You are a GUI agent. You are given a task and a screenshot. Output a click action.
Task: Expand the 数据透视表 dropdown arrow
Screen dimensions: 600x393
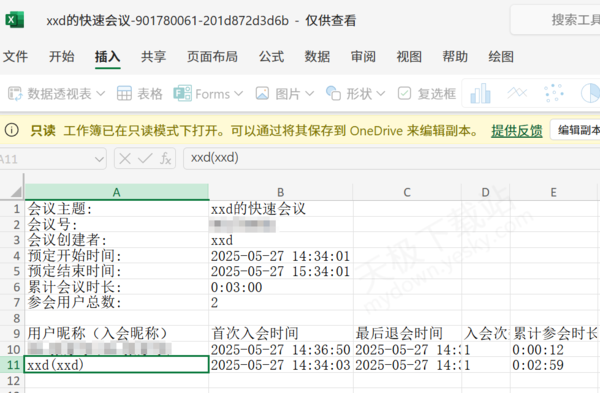[x=100, y=93]
